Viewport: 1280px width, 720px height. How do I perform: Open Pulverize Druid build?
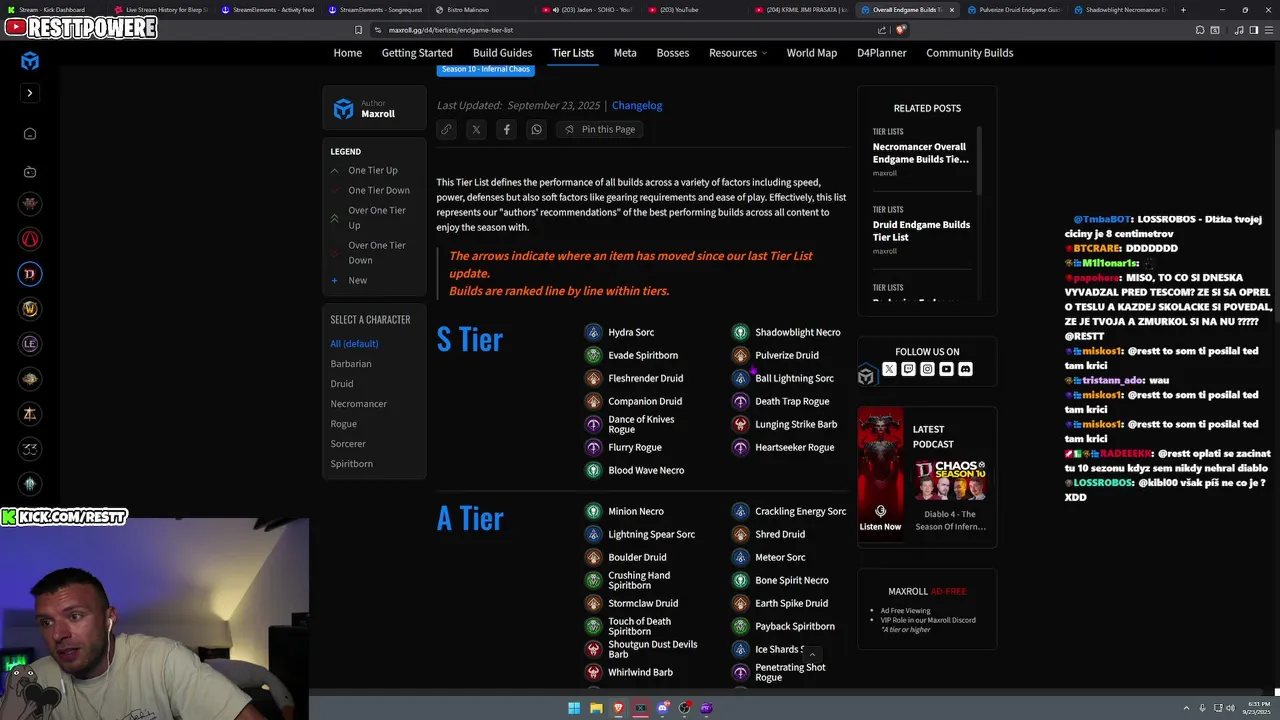pos(776,355)
